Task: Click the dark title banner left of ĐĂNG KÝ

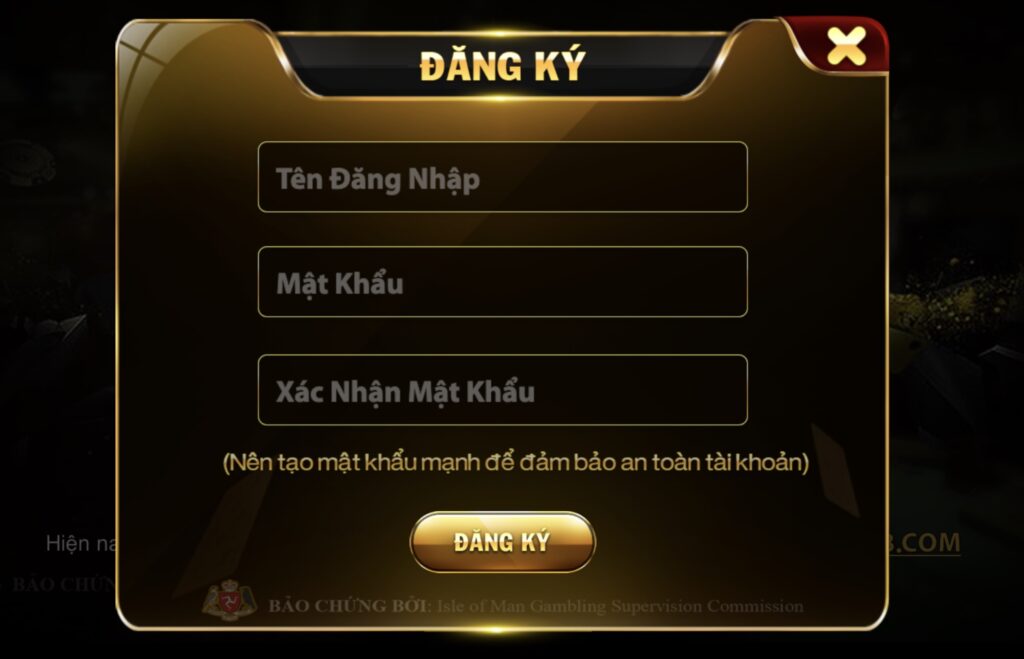Action: tap(353, 65)
